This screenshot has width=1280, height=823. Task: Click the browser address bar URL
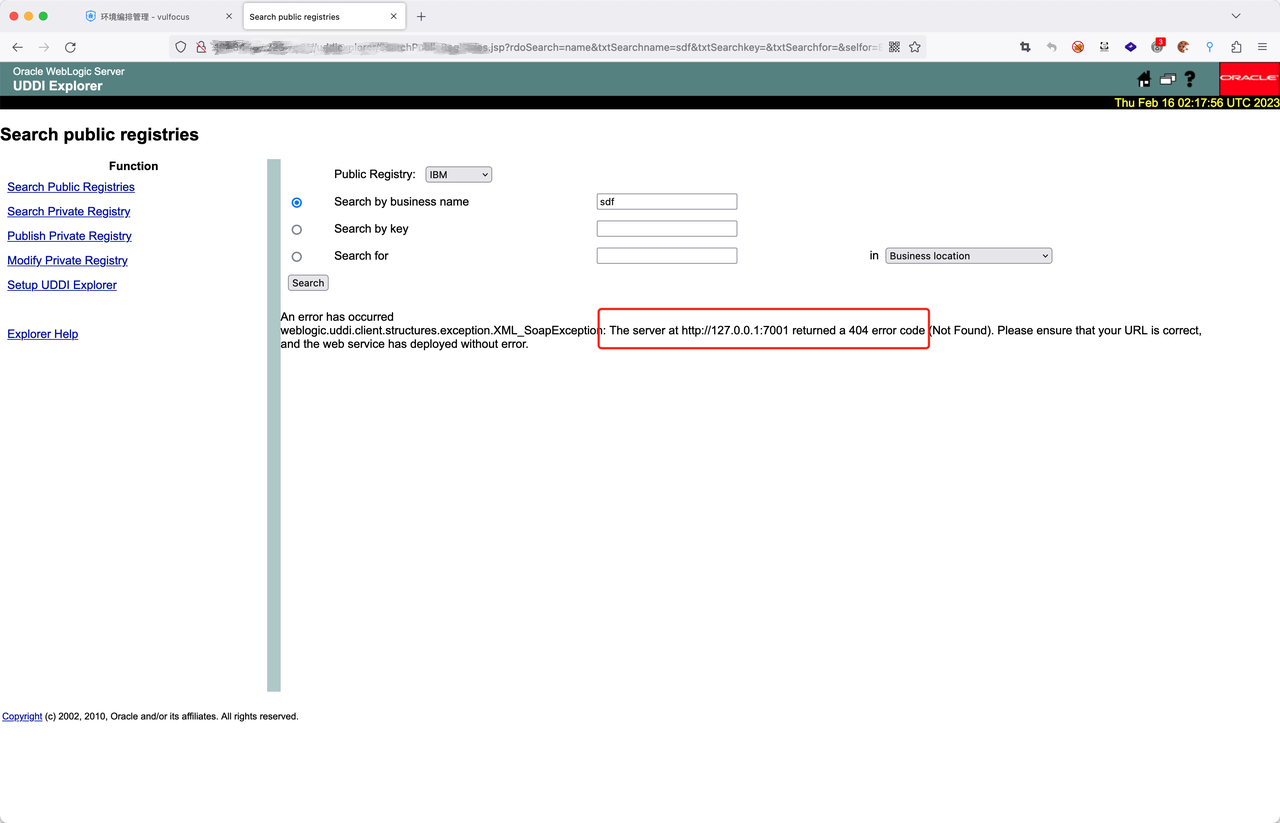[x=549, y=47]
